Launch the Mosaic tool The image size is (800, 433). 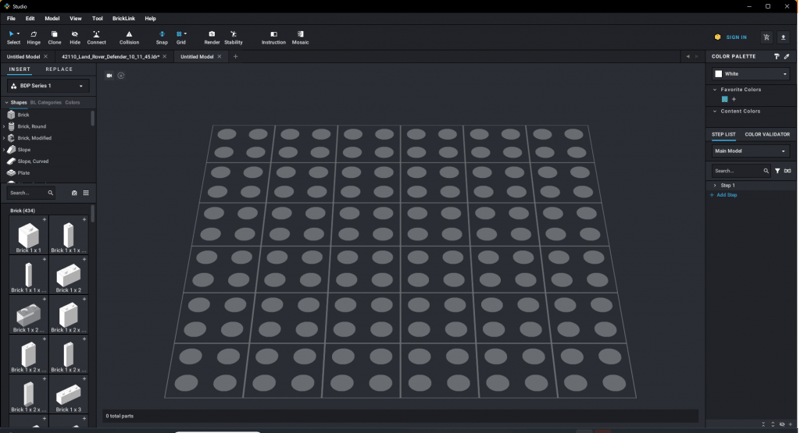pos(300,37)
